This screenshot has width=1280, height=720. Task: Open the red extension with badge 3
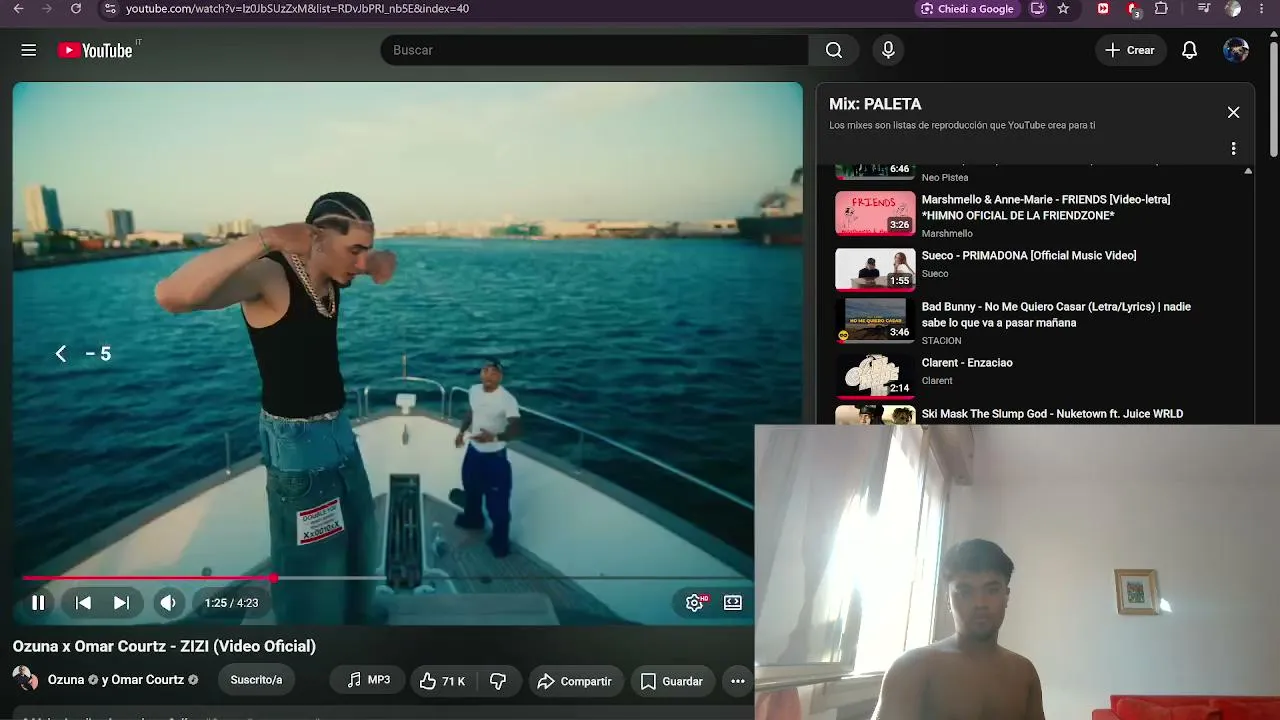(1133, 10)
